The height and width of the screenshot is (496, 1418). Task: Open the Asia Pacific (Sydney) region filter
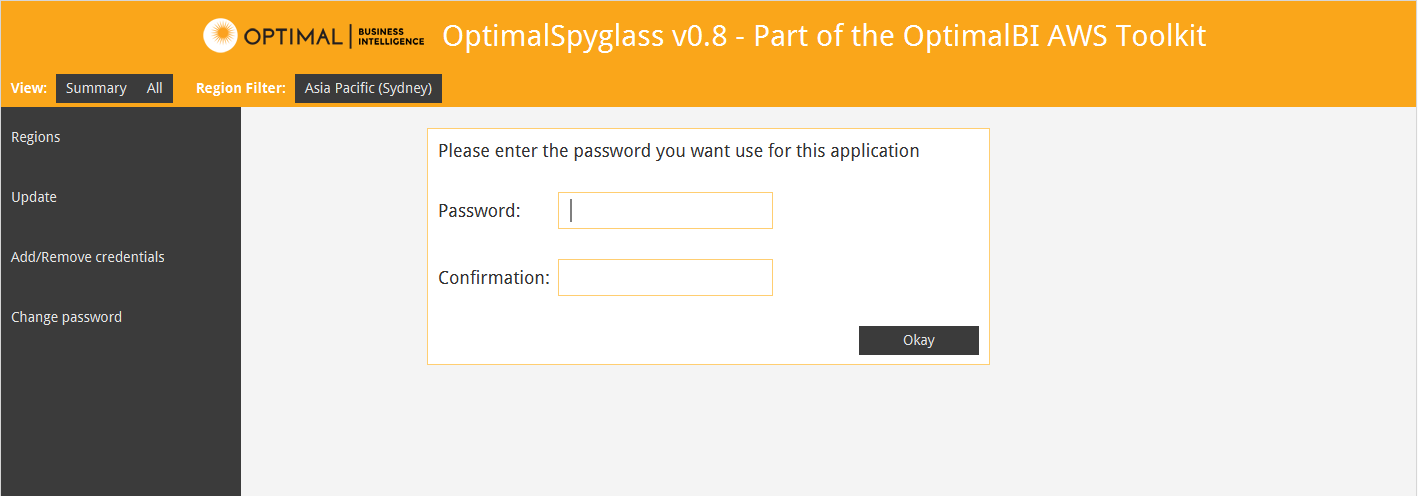368,88
